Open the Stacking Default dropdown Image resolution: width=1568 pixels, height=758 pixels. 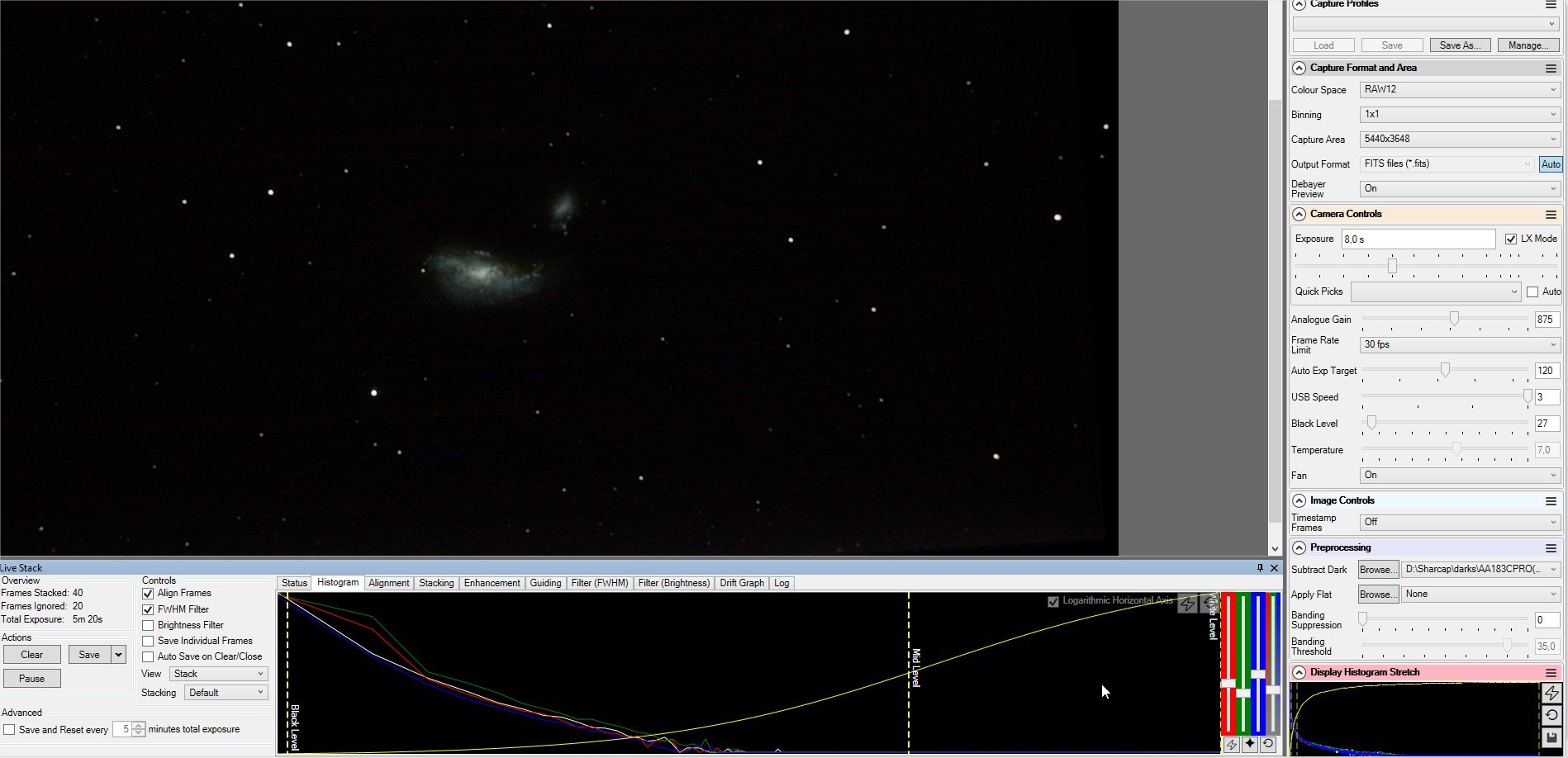point(226,693)
